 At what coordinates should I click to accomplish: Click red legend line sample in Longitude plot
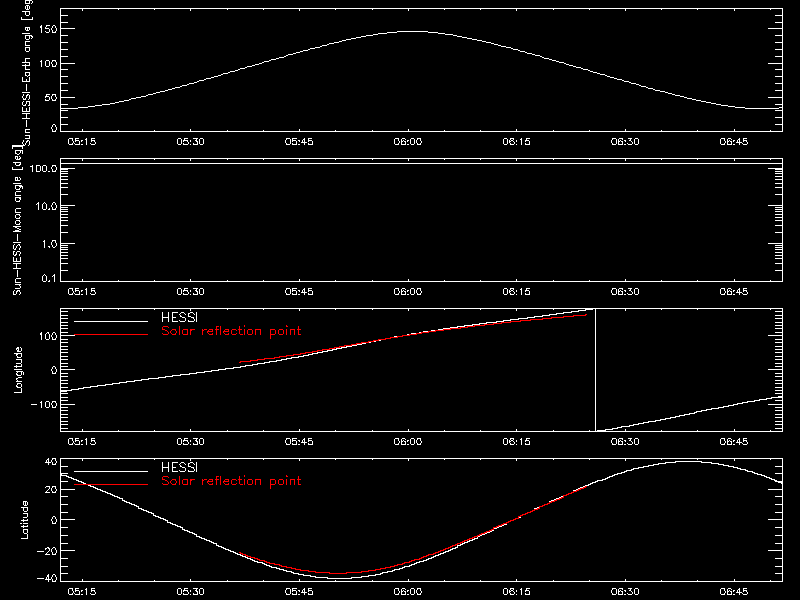coord(111,335)
